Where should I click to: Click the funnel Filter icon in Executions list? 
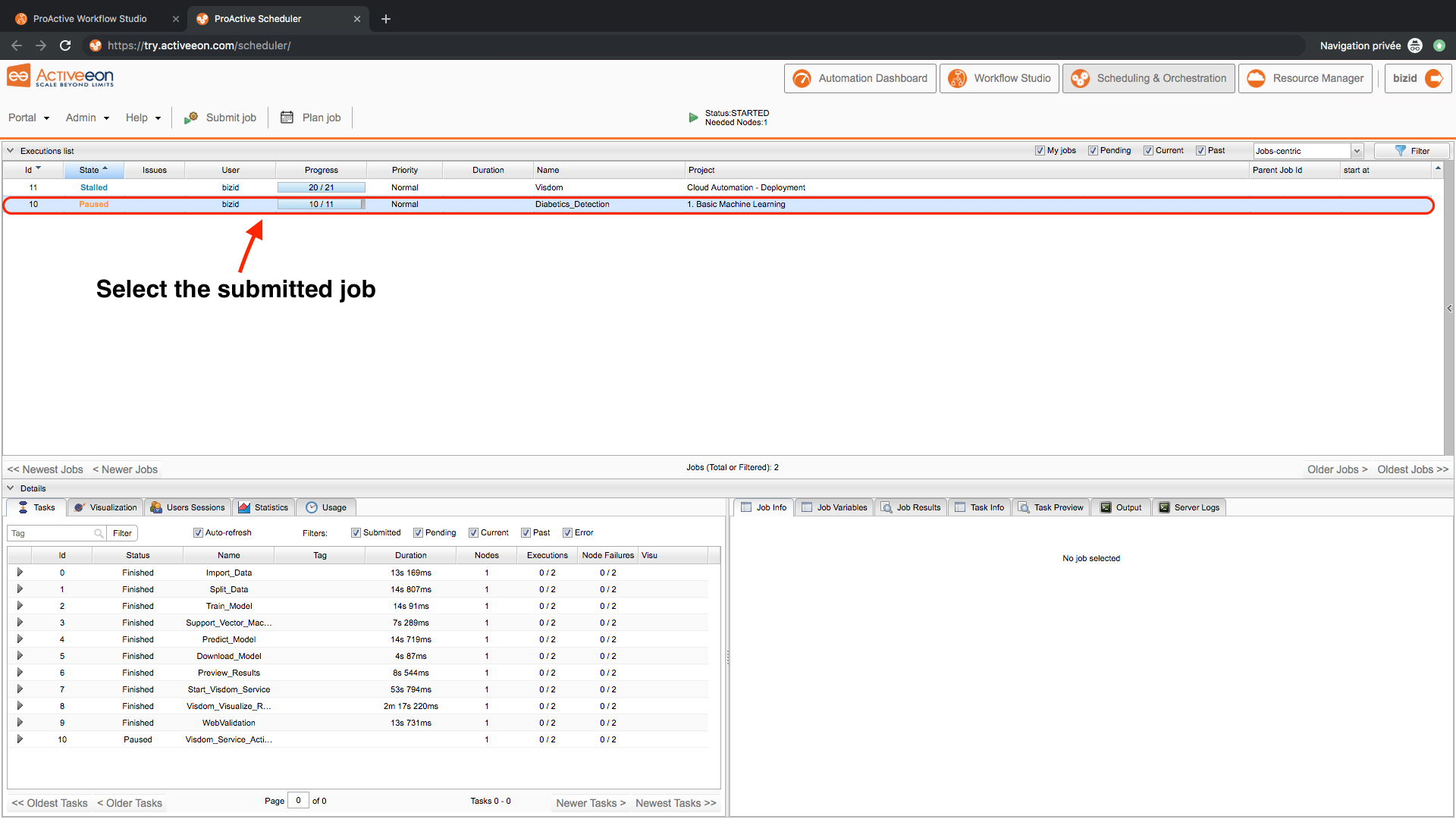[x=1401, y=151]
